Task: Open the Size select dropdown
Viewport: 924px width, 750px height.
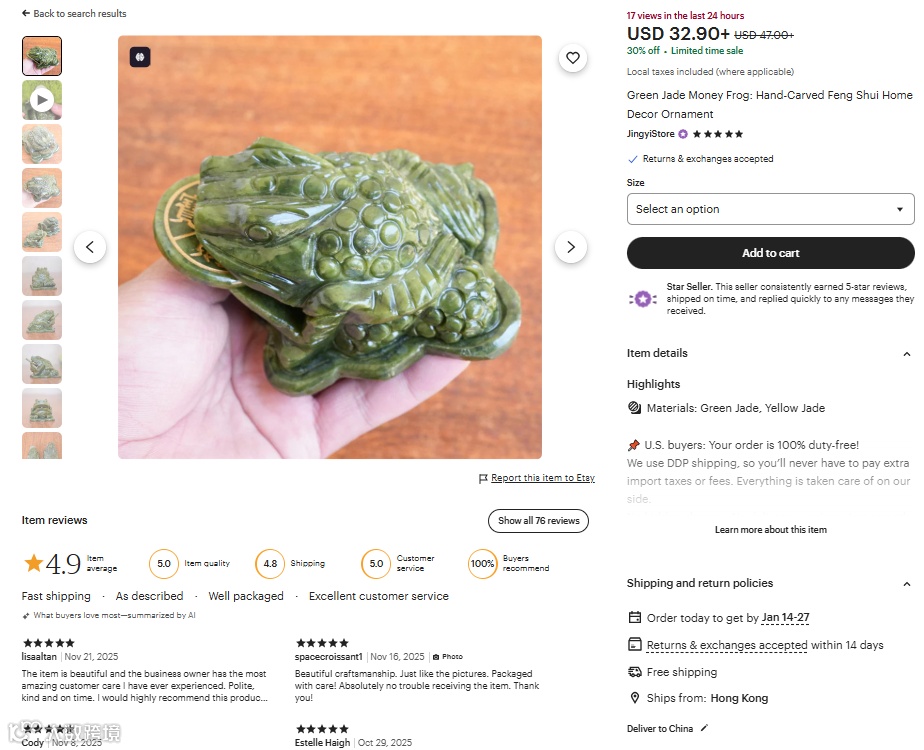Action: point(770,209)
